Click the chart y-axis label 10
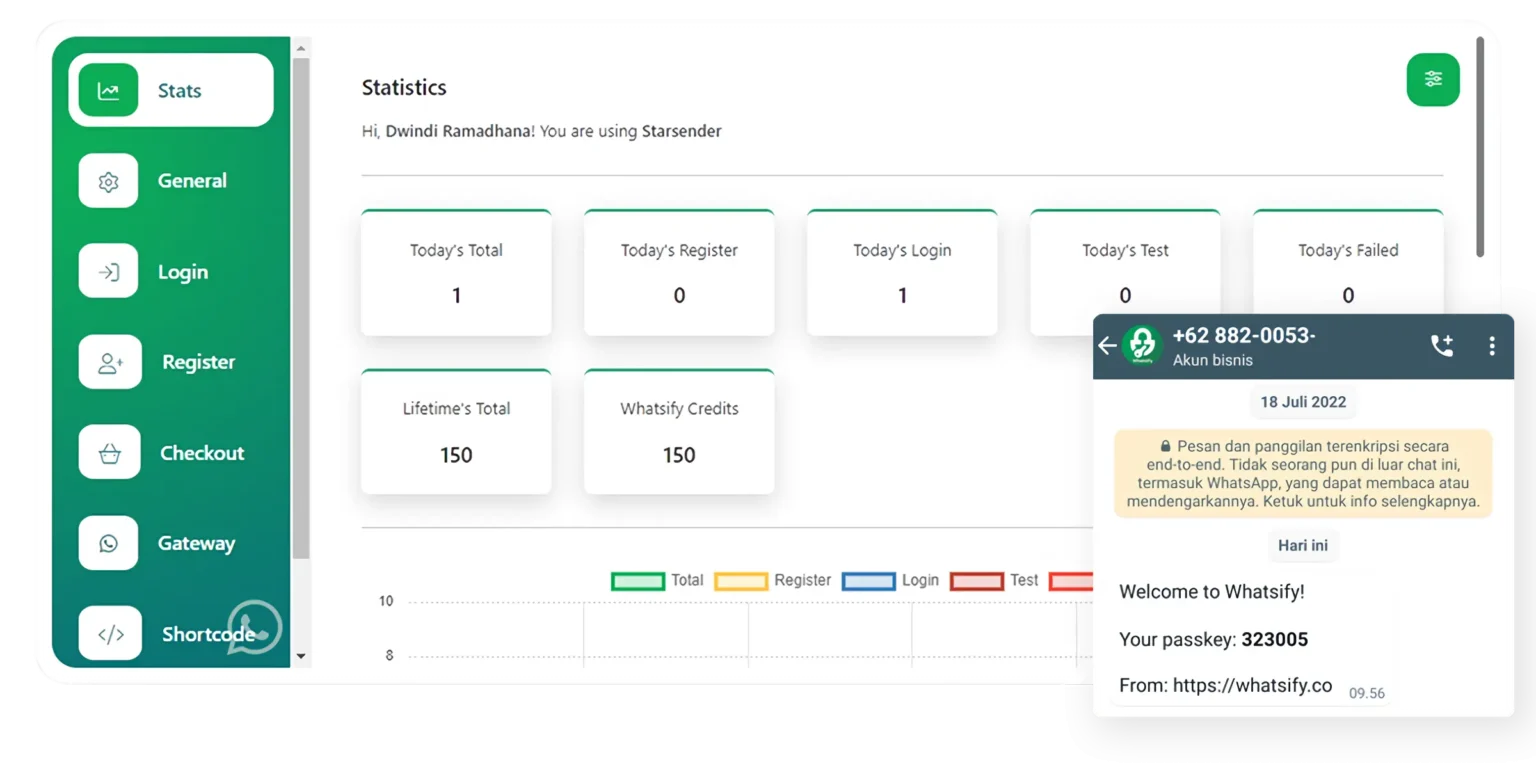The height and width of the screenshot is (768, 1536). point(386,601)
